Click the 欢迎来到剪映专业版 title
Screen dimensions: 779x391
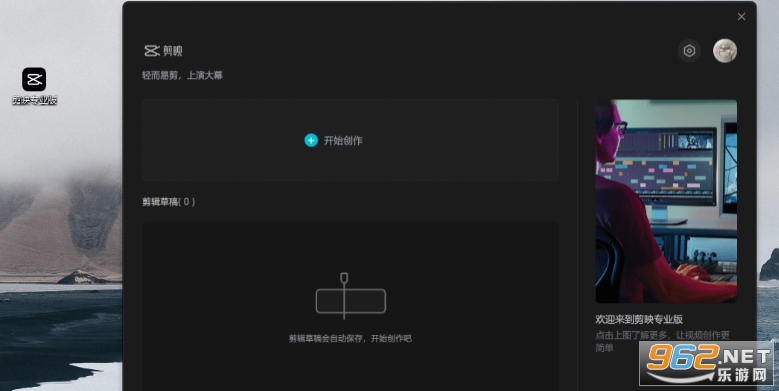pos(639,319)
